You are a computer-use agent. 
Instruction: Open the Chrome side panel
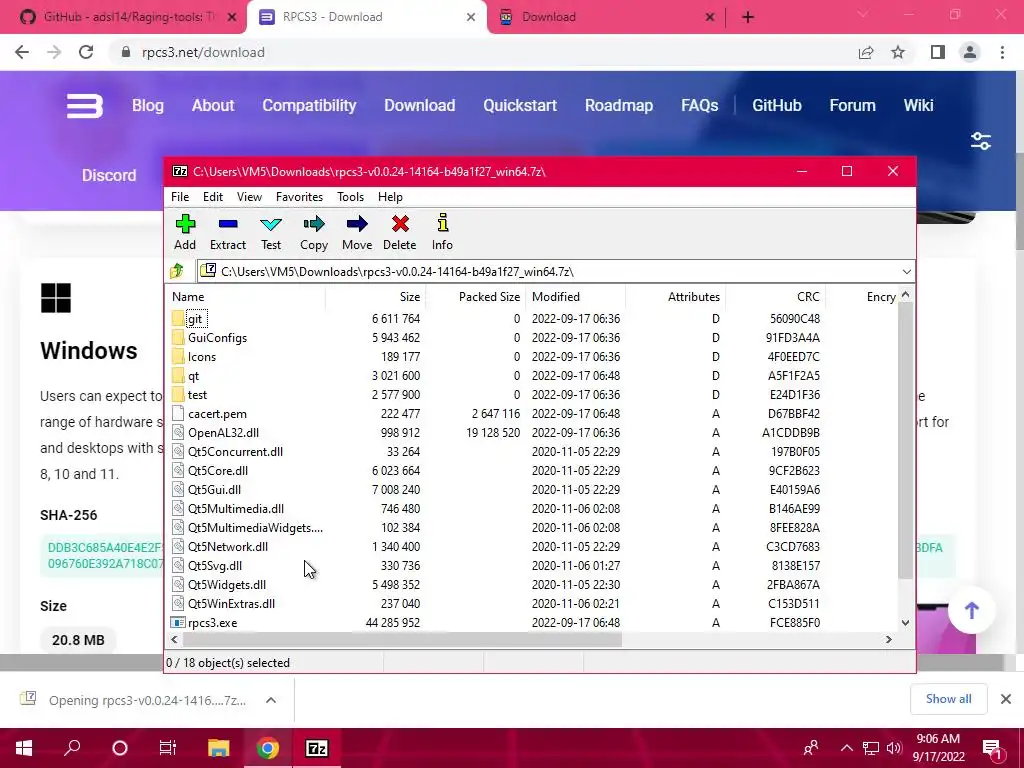point(938,52)
